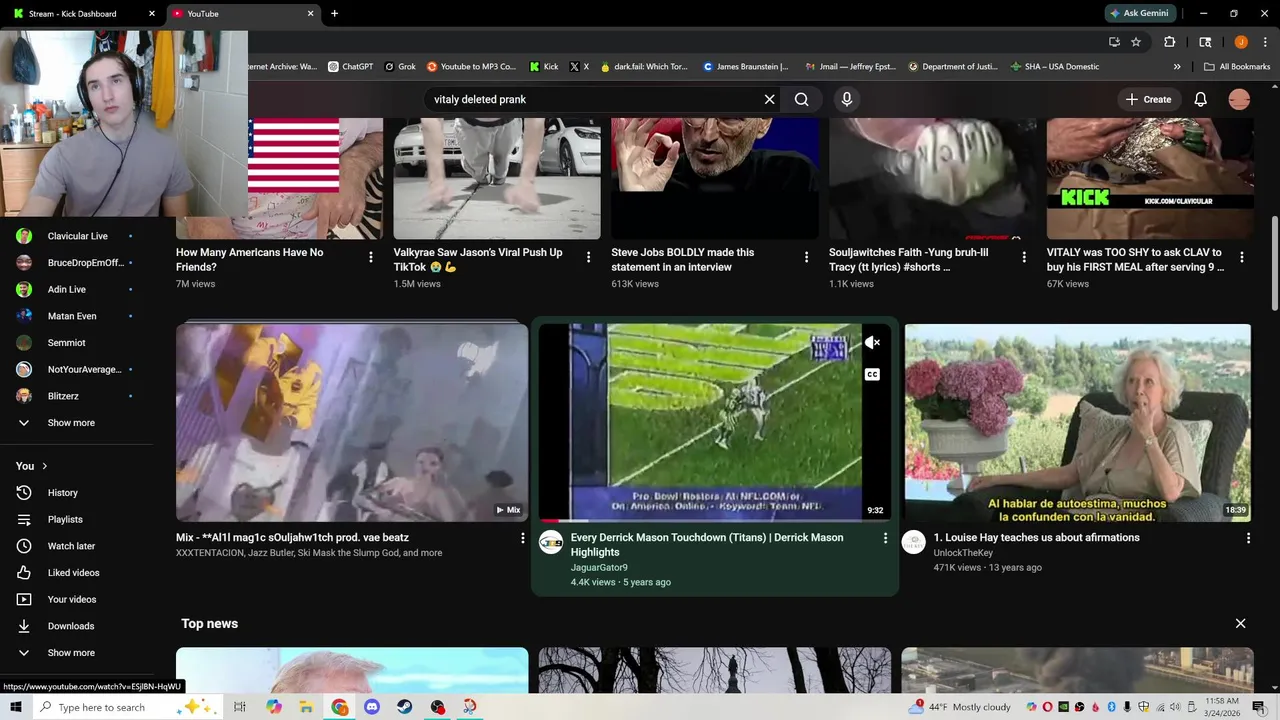Image resolution: width=1280 pixels, height=720 pixels.
Task: Open Matan Even channel
Action: (72, 316)
